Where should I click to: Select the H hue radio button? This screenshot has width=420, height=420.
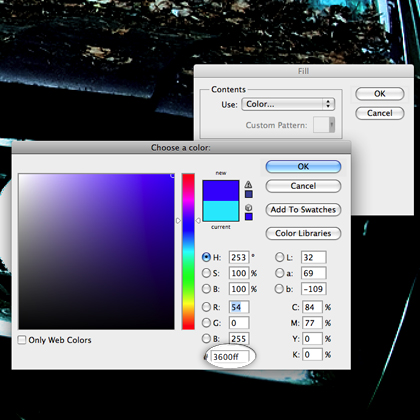206,257
